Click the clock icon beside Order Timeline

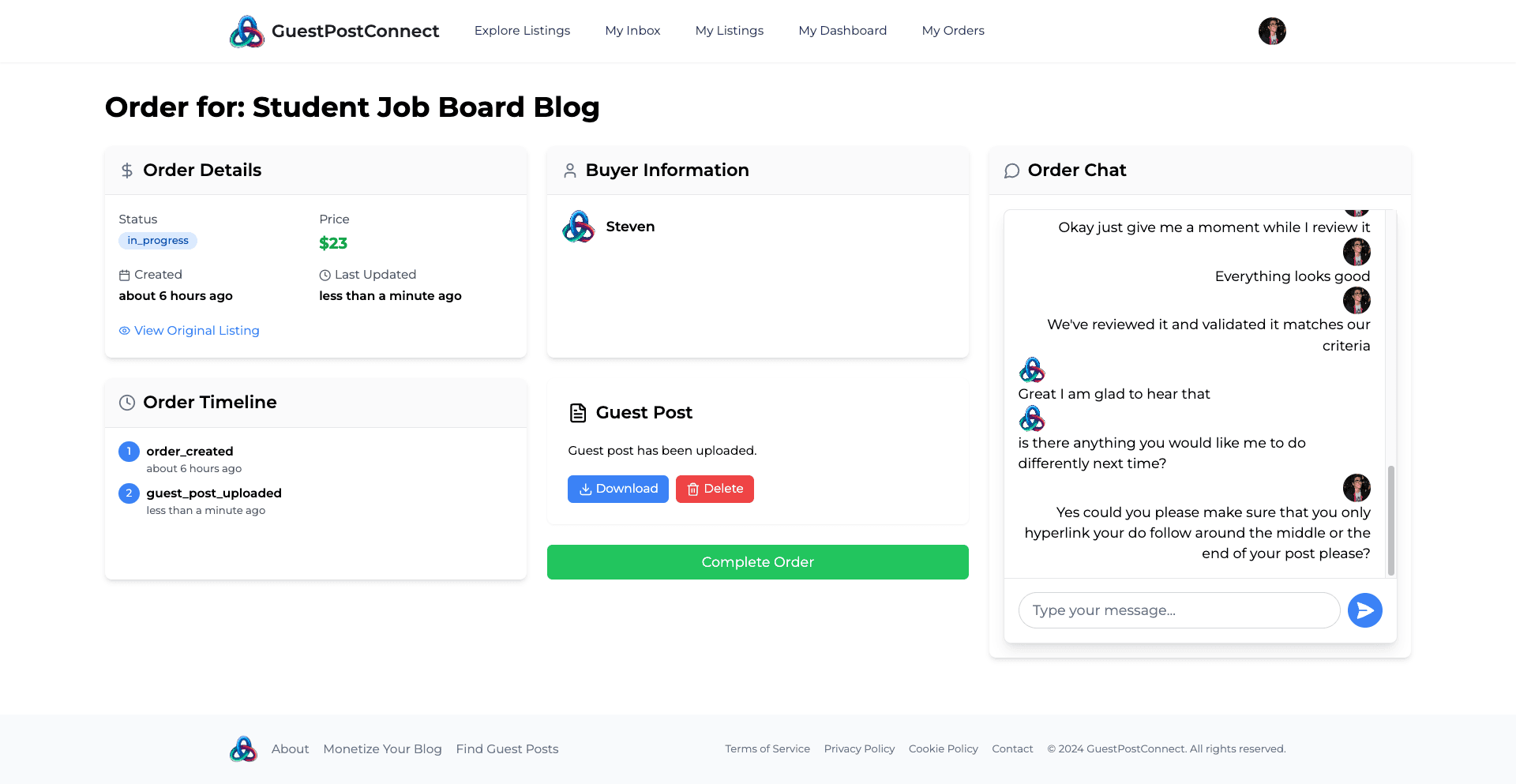click(x=127, y=403)
